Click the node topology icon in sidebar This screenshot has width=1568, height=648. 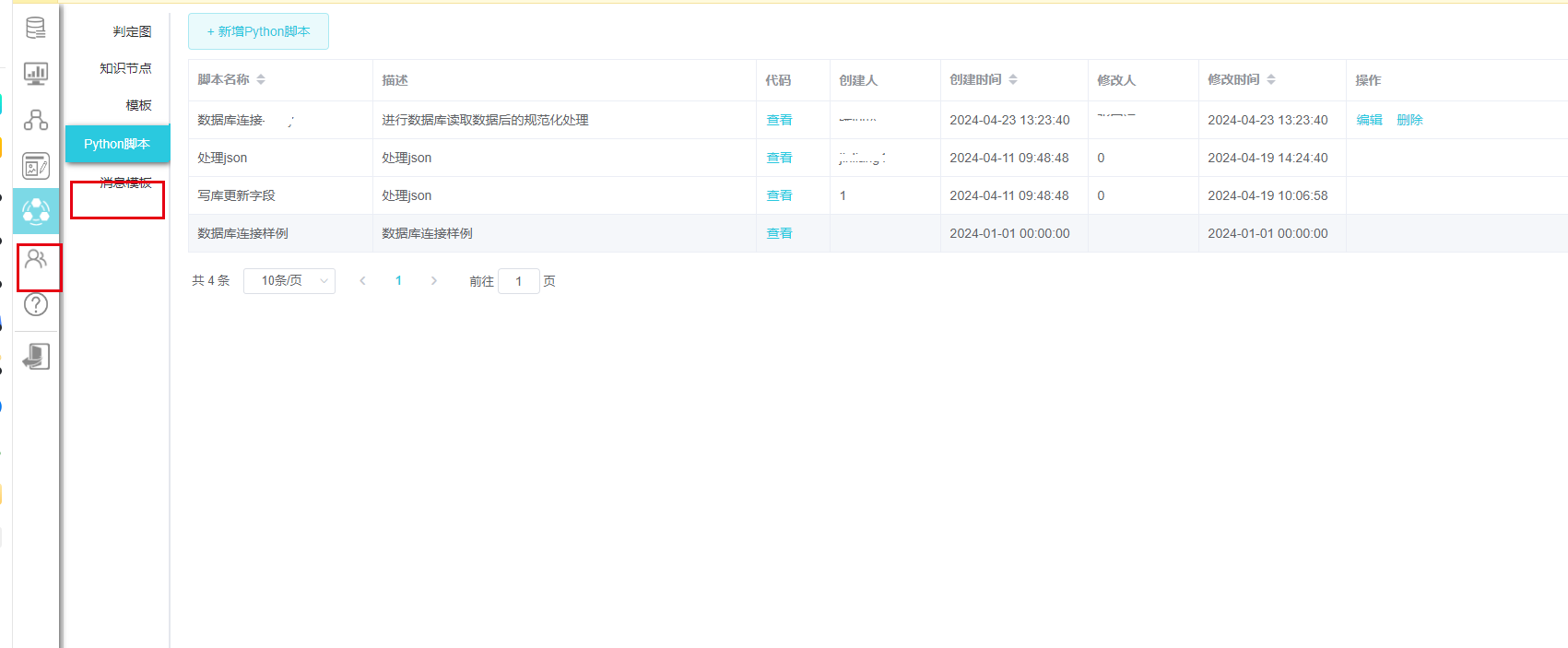[36, 120]
